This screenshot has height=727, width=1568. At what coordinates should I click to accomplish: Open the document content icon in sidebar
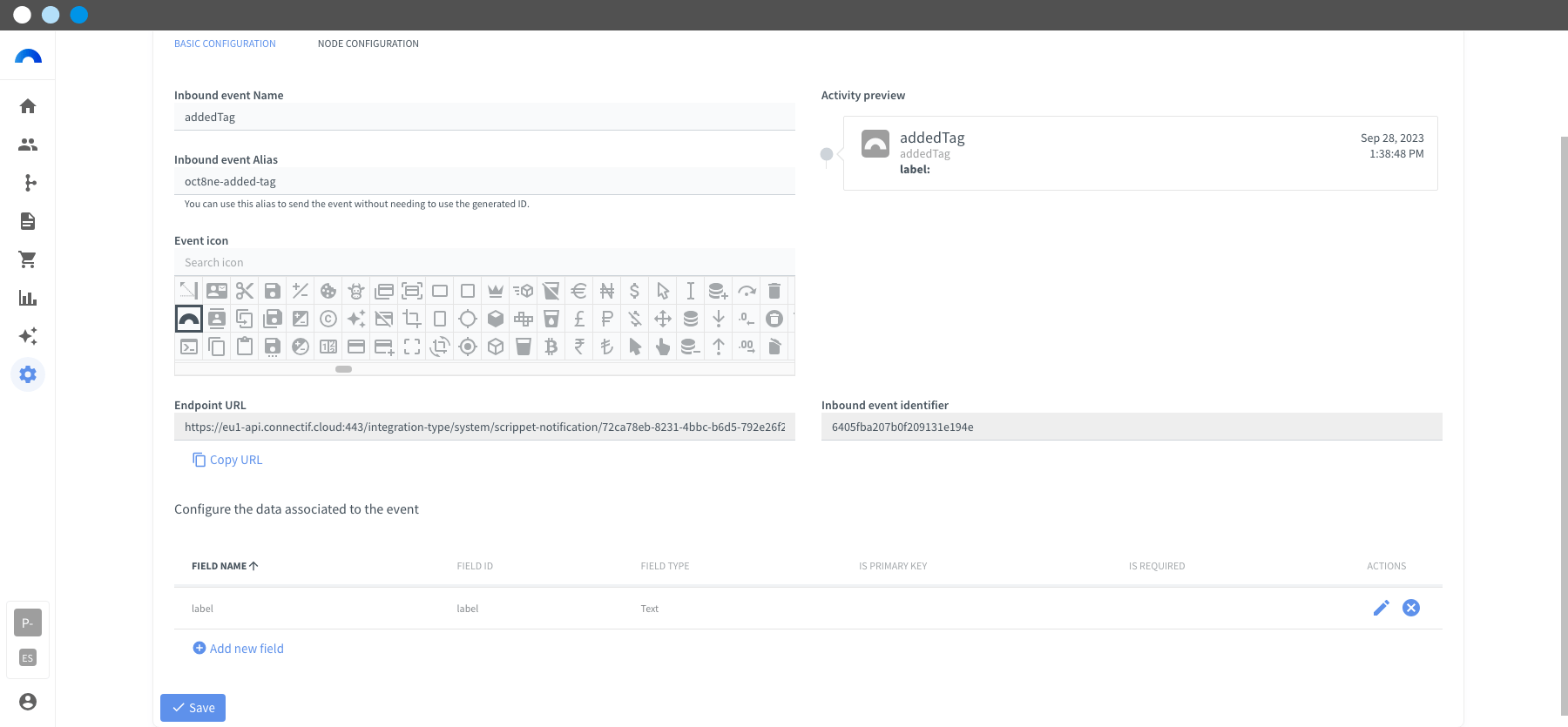tap(28, 221)
